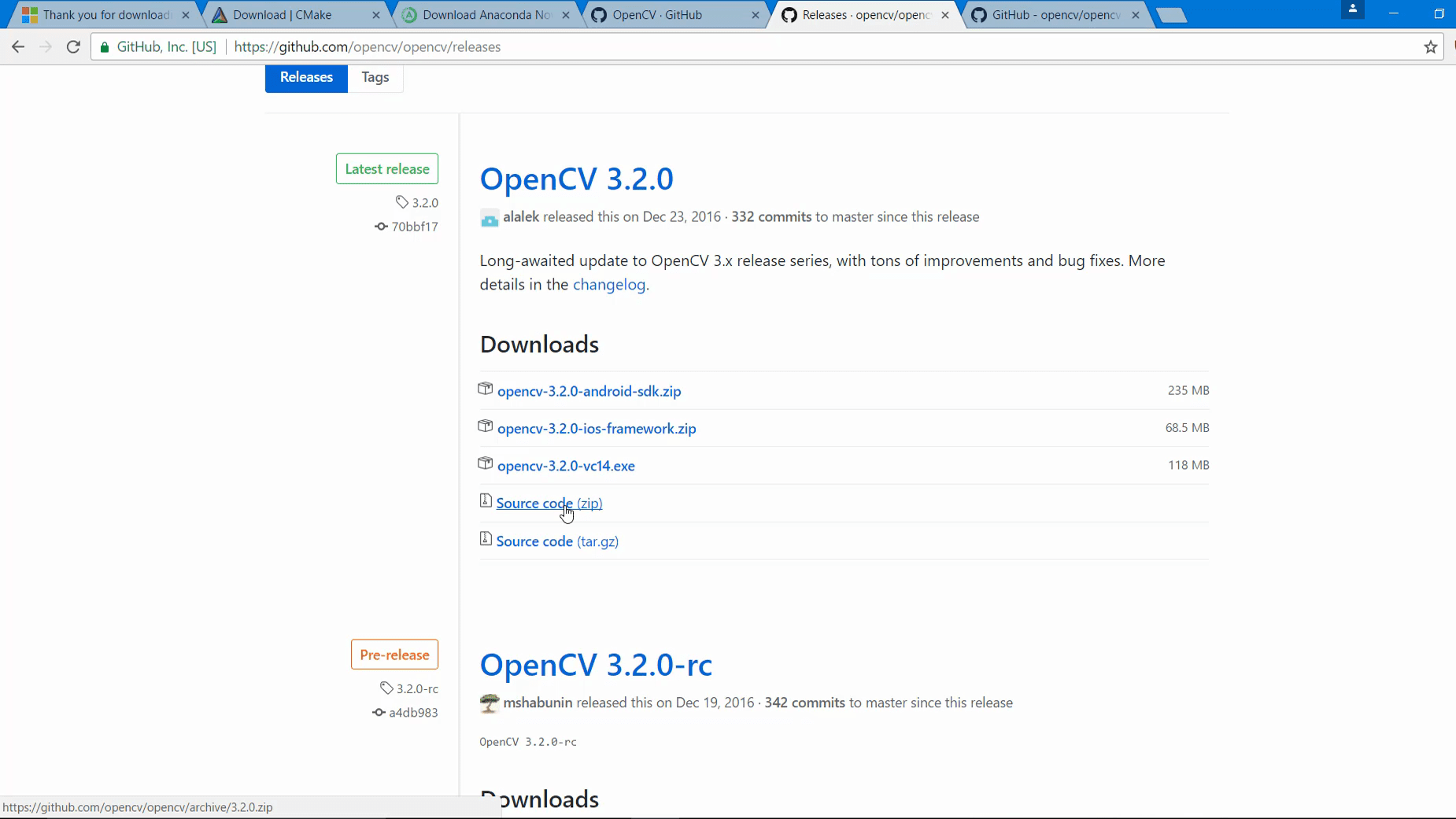1456x819 pixels.
Task: Close the Download Anaconda tab
Action: click(x=566, y=15)
